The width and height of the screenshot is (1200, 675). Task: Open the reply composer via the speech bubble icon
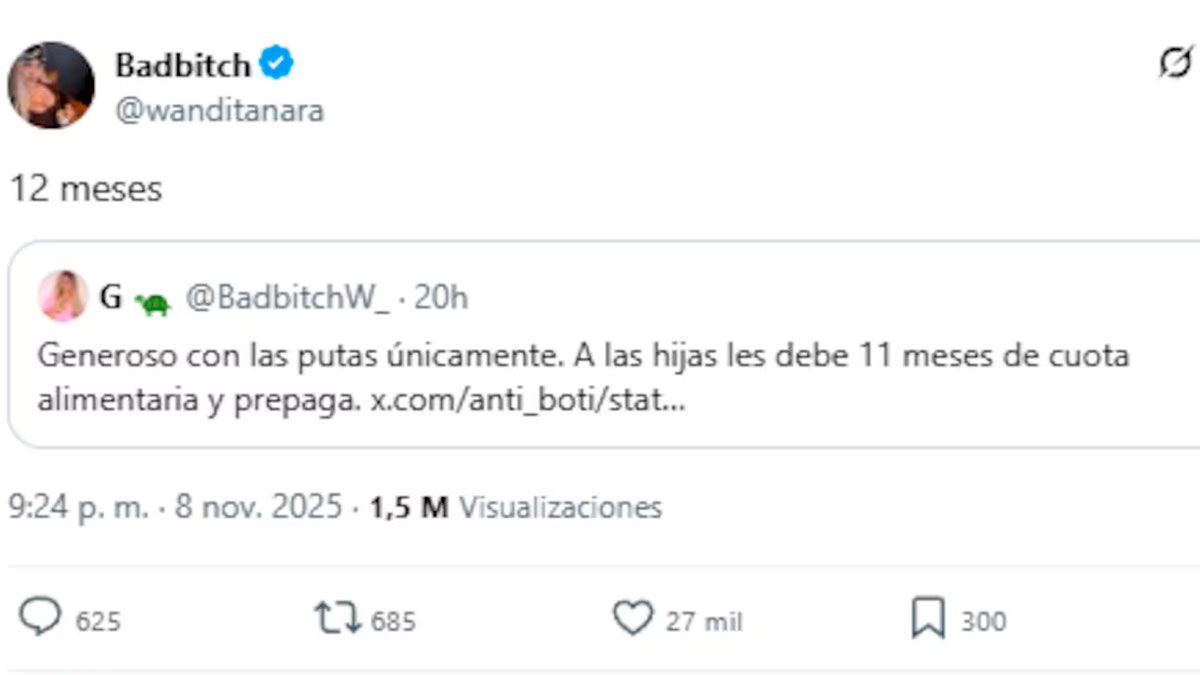tap(40, 619)
